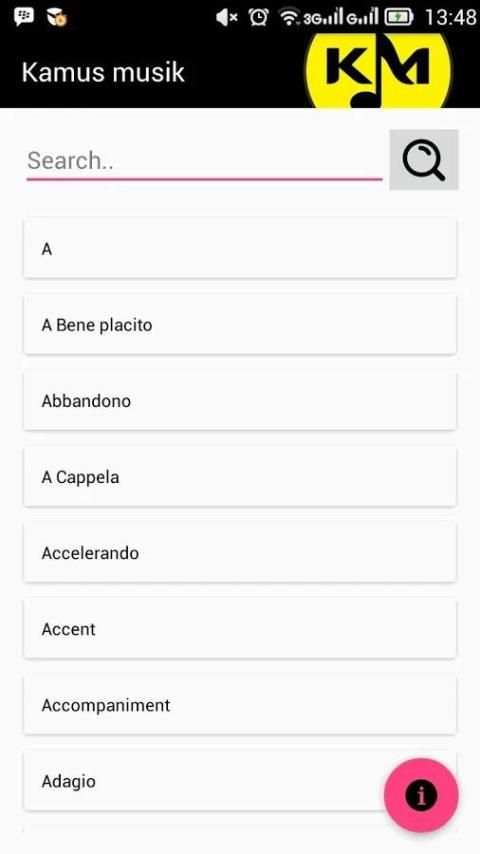Tap the BBM notification icon in the status bar
This screenshot has width=480, height=854.
tap(23, 17)
